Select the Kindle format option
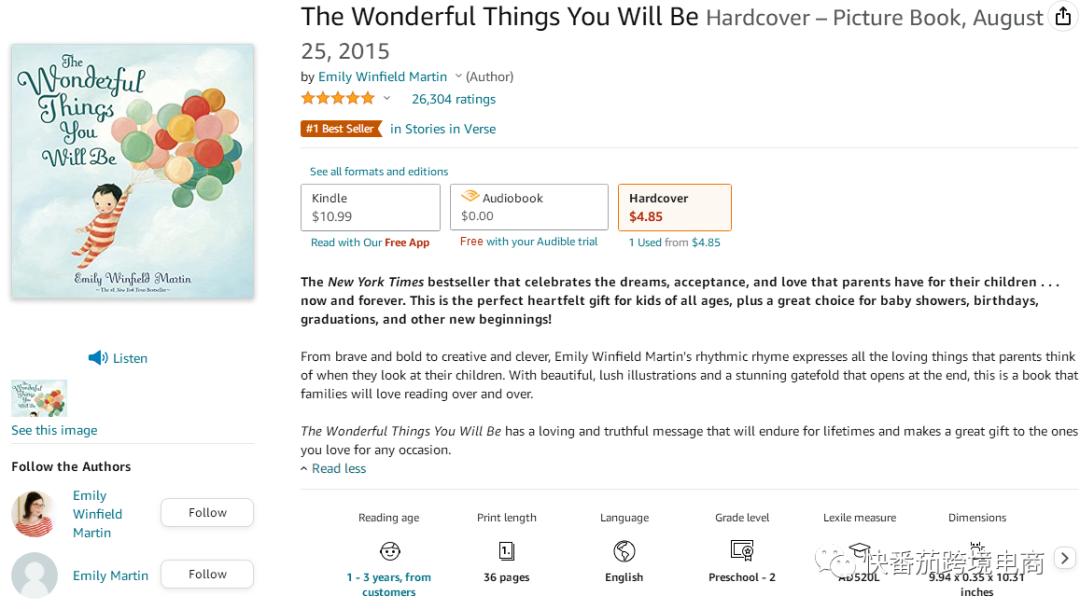1080x610 pixels. coord(370,207)
